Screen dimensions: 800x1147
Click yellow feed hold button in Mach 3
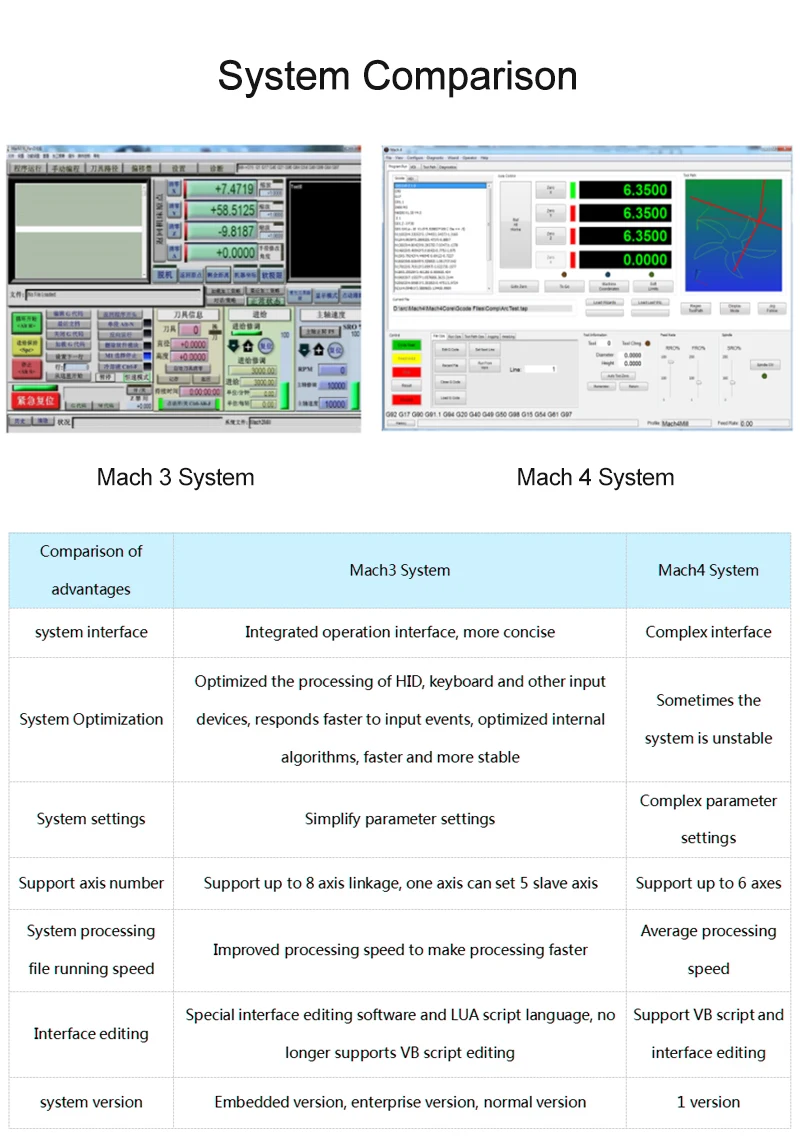(x=27, y=346)
